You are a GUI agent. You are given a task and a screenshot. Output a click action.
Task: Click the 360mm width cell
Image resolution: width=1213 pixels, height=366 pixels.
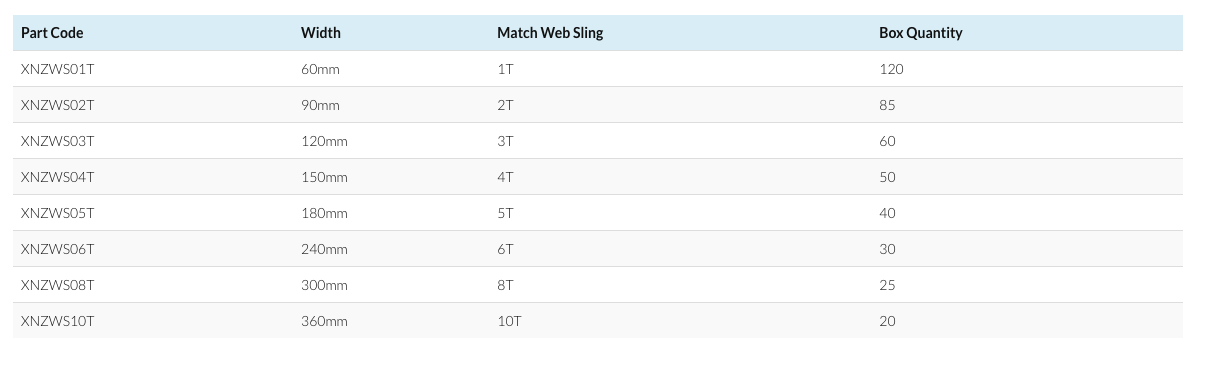tap(324, 321)
